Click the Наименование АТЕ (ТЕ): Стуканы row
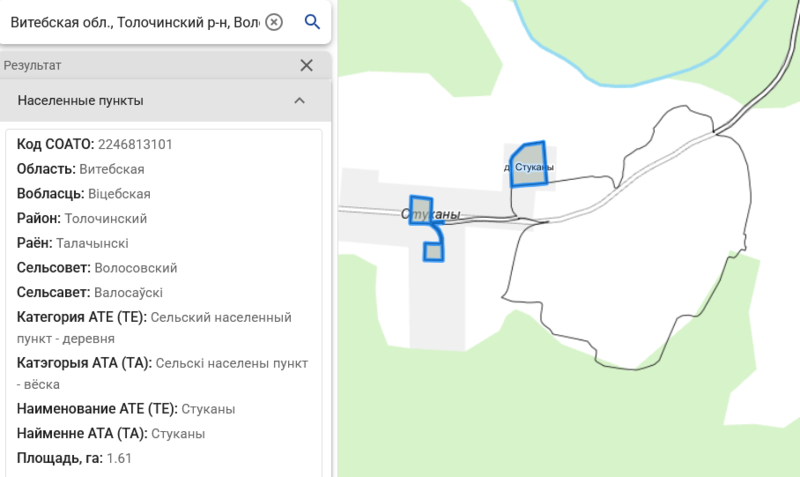 (x=126, y=409)
